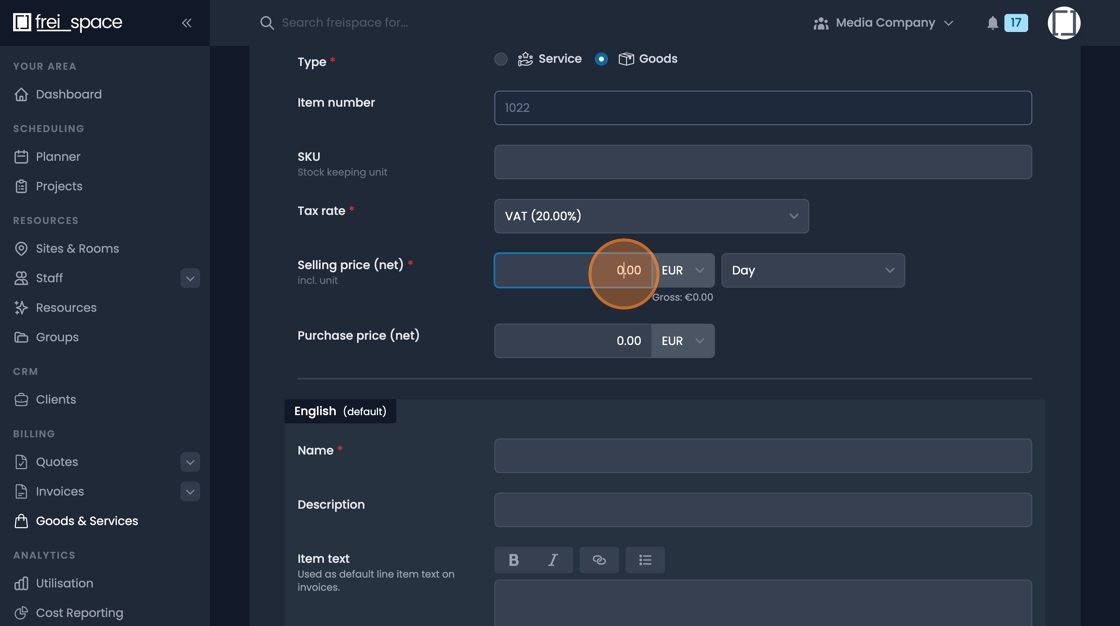Insert link using the link icon
The image size is (1120, 626).
click(x=599, y=560)
